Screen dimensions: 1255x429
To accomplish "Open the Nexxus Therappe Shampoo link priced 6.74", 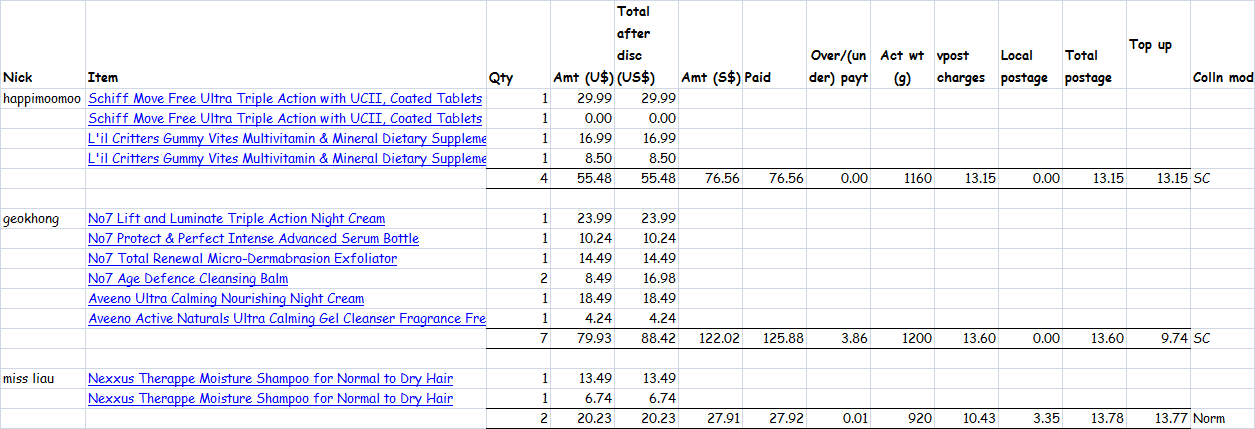I will tap(270, 399).
